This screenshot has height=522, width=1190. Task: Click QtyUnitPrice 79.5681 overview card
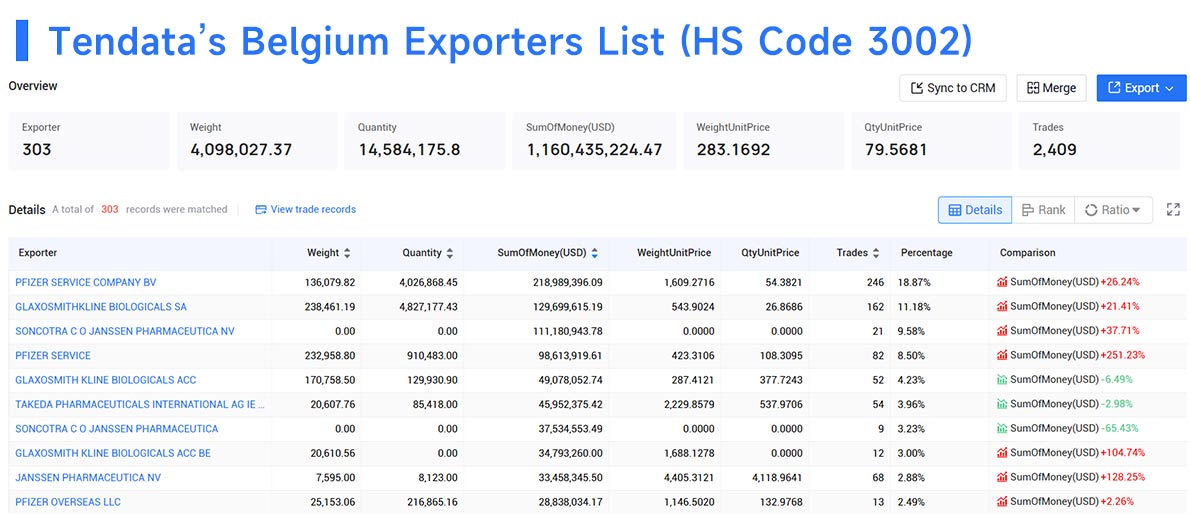pyautogui.click(x=931, y=141)
